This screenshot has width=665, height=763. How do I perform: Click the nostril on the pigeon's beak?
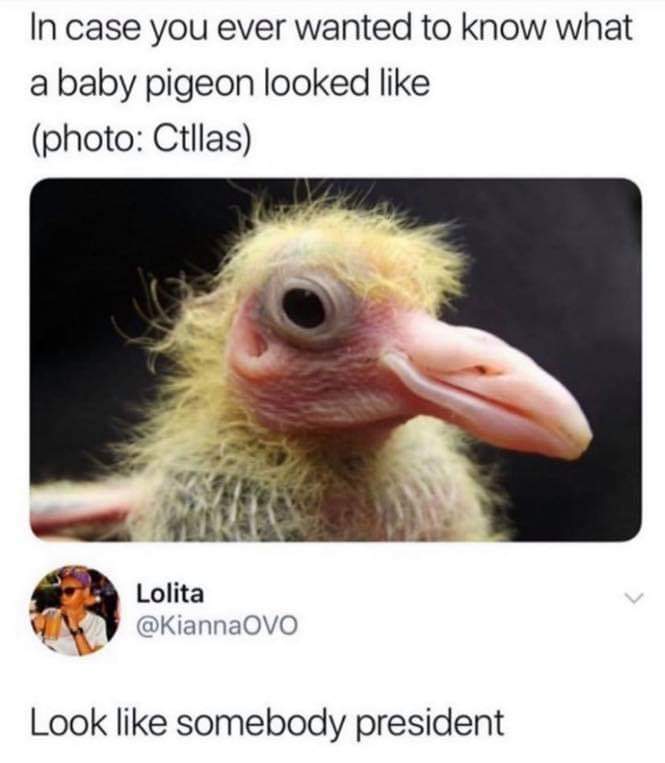(482, 370)
